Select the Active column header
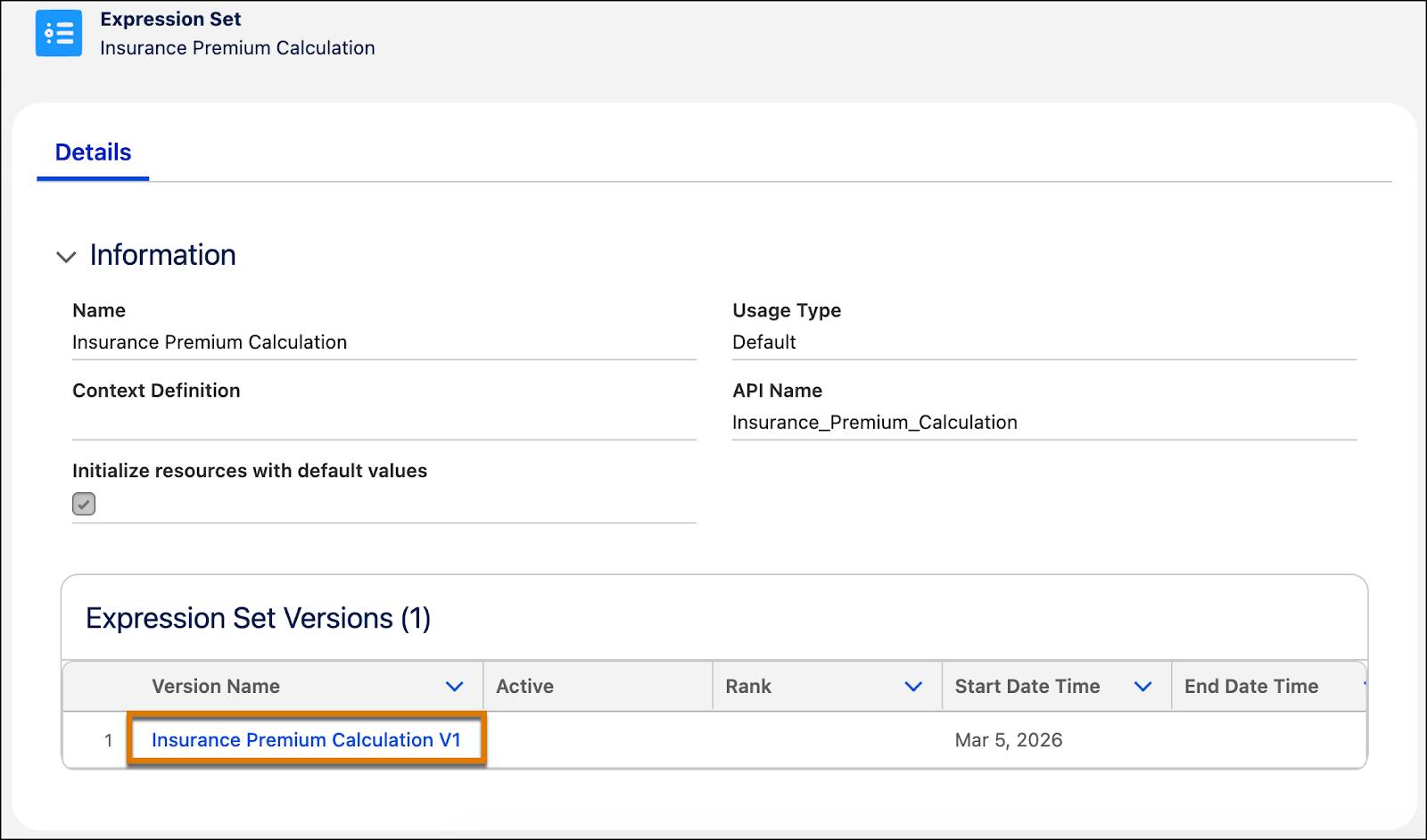The width and height of the screenshot is (1427, 840). 525,686
